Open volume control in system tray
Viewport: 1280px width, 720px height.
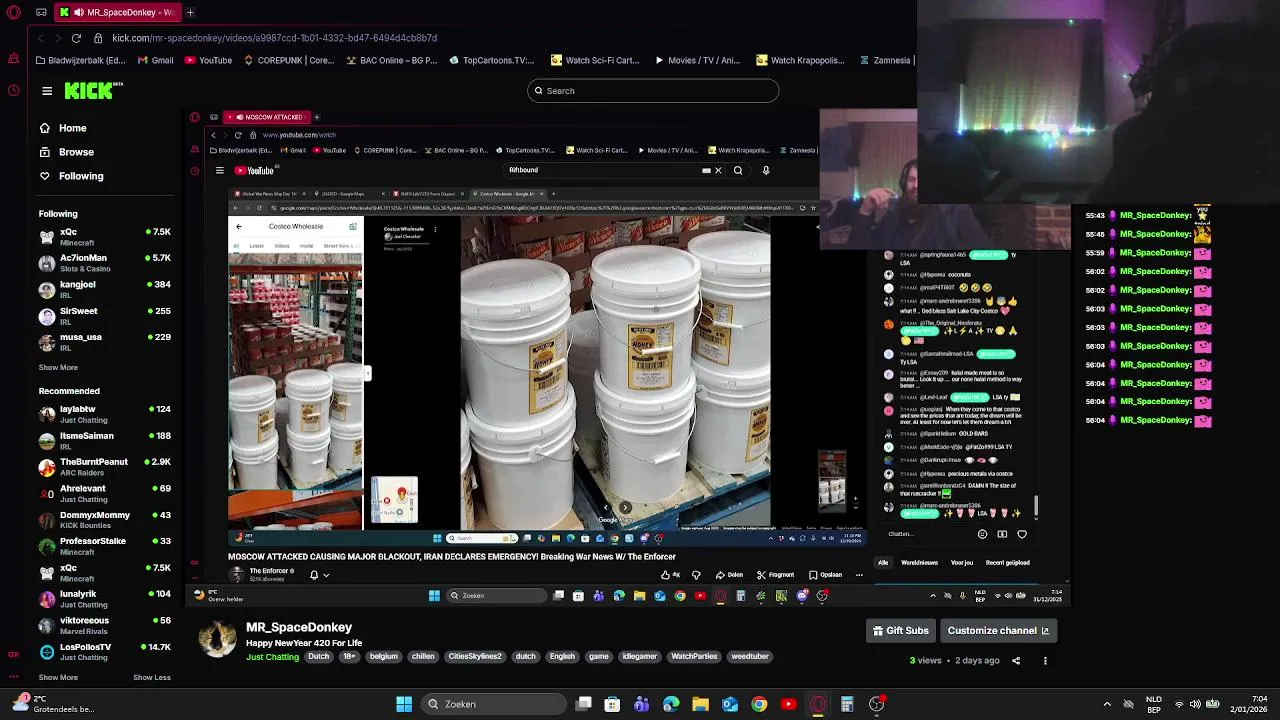[1195, 704]
